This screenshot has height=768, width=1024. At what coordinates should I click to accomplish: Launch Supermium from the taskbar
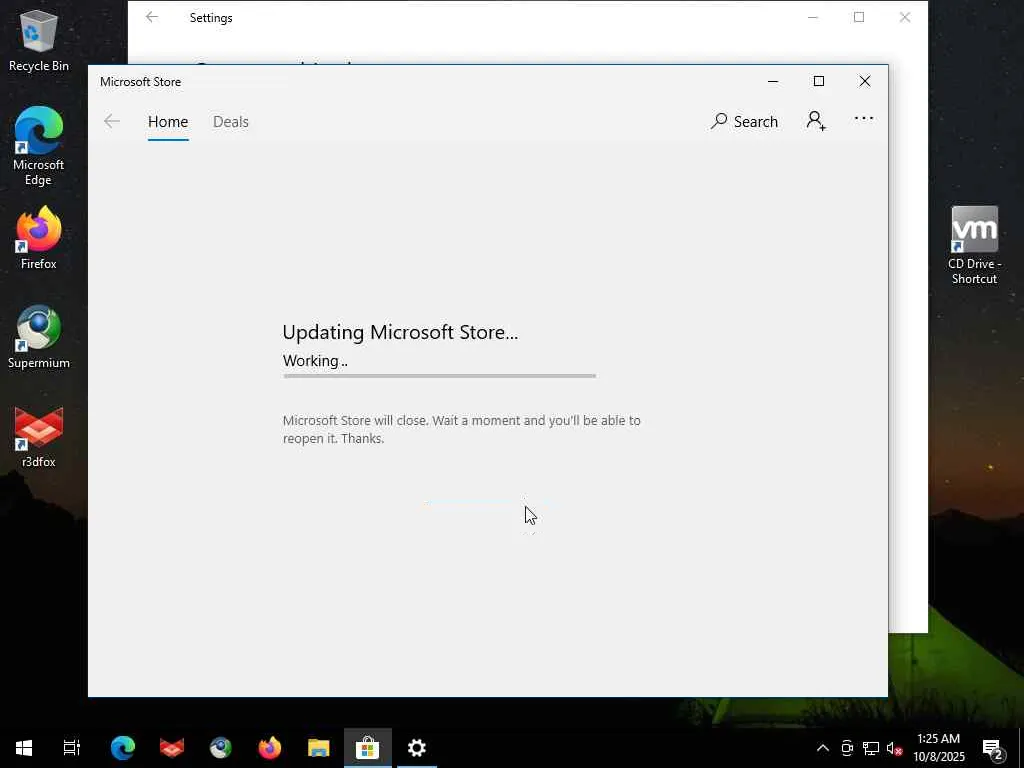tap(221, 748)
